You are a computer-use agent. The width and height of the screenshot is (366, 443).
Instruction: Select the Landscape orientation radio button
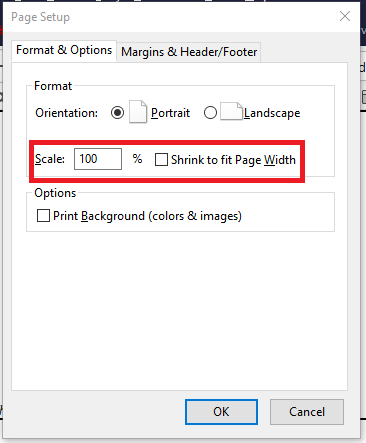[210, 113]
